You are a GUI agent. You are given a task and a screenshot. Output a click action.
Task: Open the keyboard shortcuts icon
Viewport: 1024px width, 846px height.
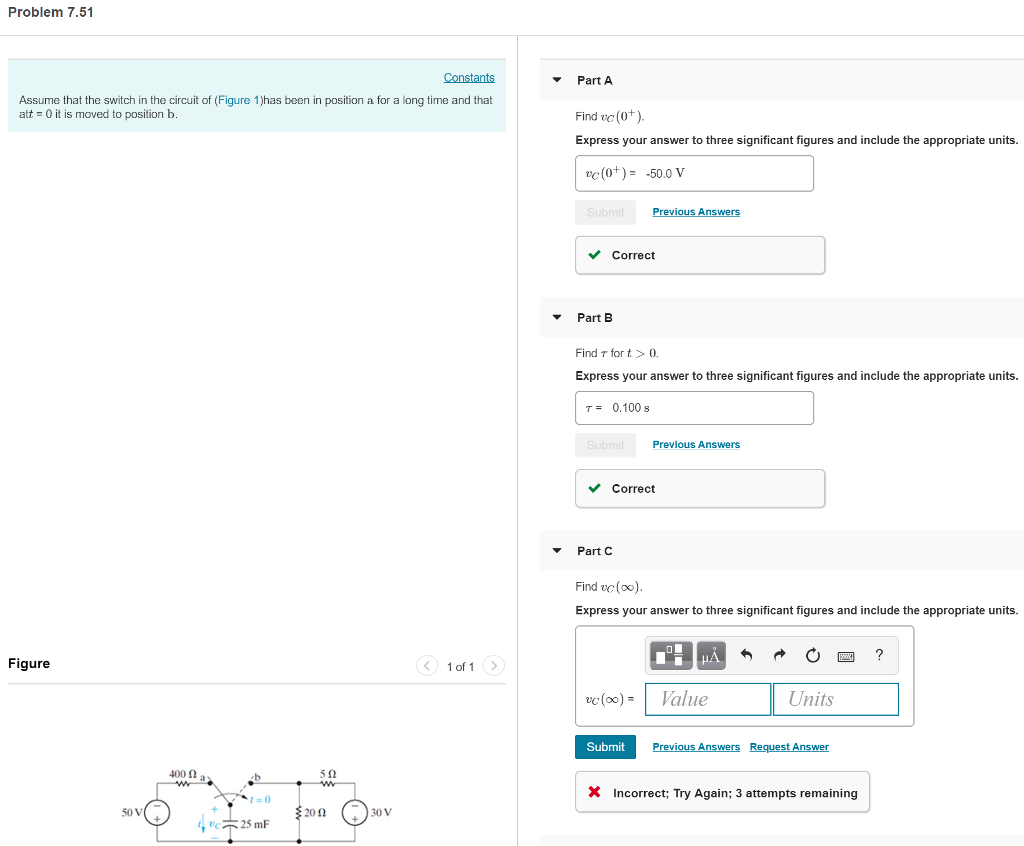(846, 656)
